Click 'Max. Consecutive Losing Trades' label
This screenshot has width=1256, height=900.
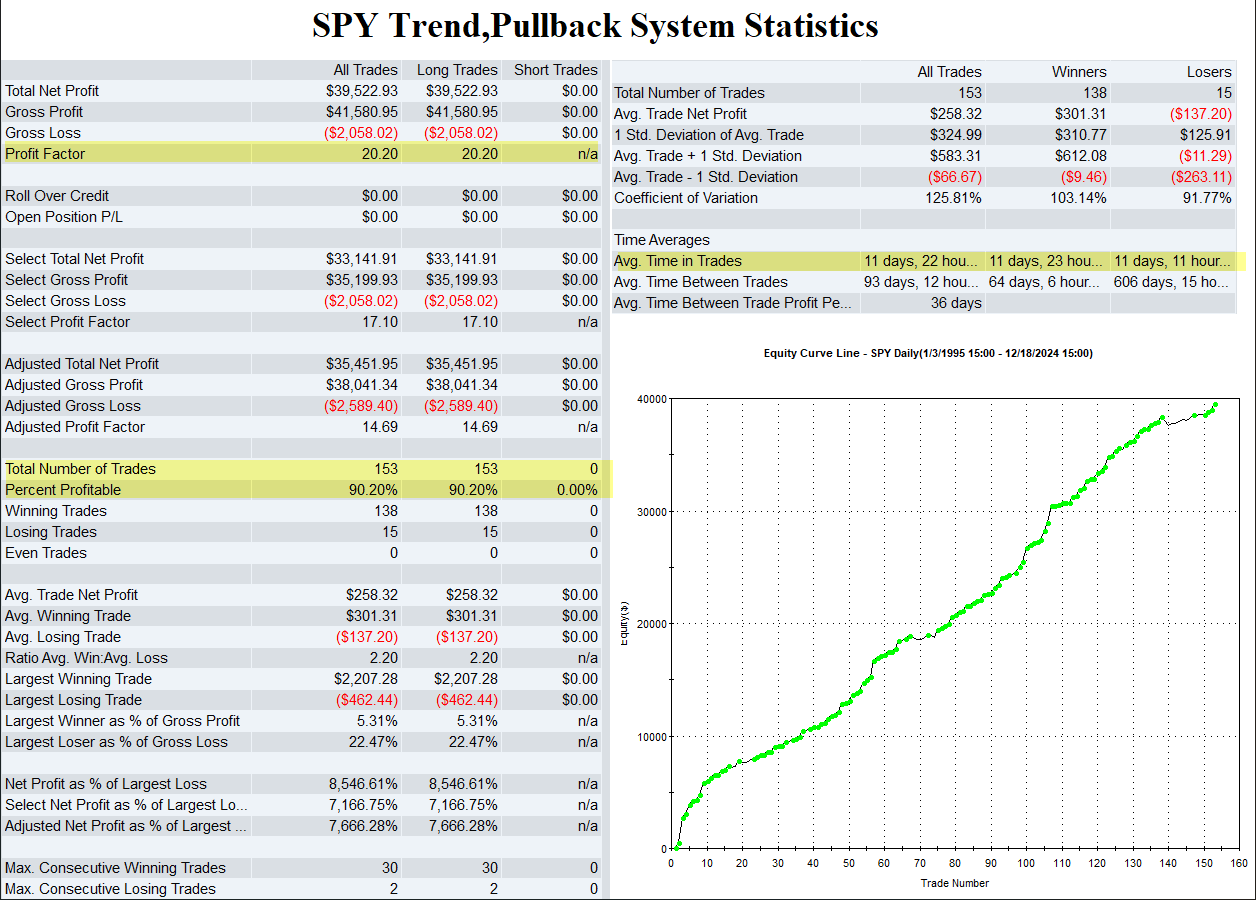[111, 889]
